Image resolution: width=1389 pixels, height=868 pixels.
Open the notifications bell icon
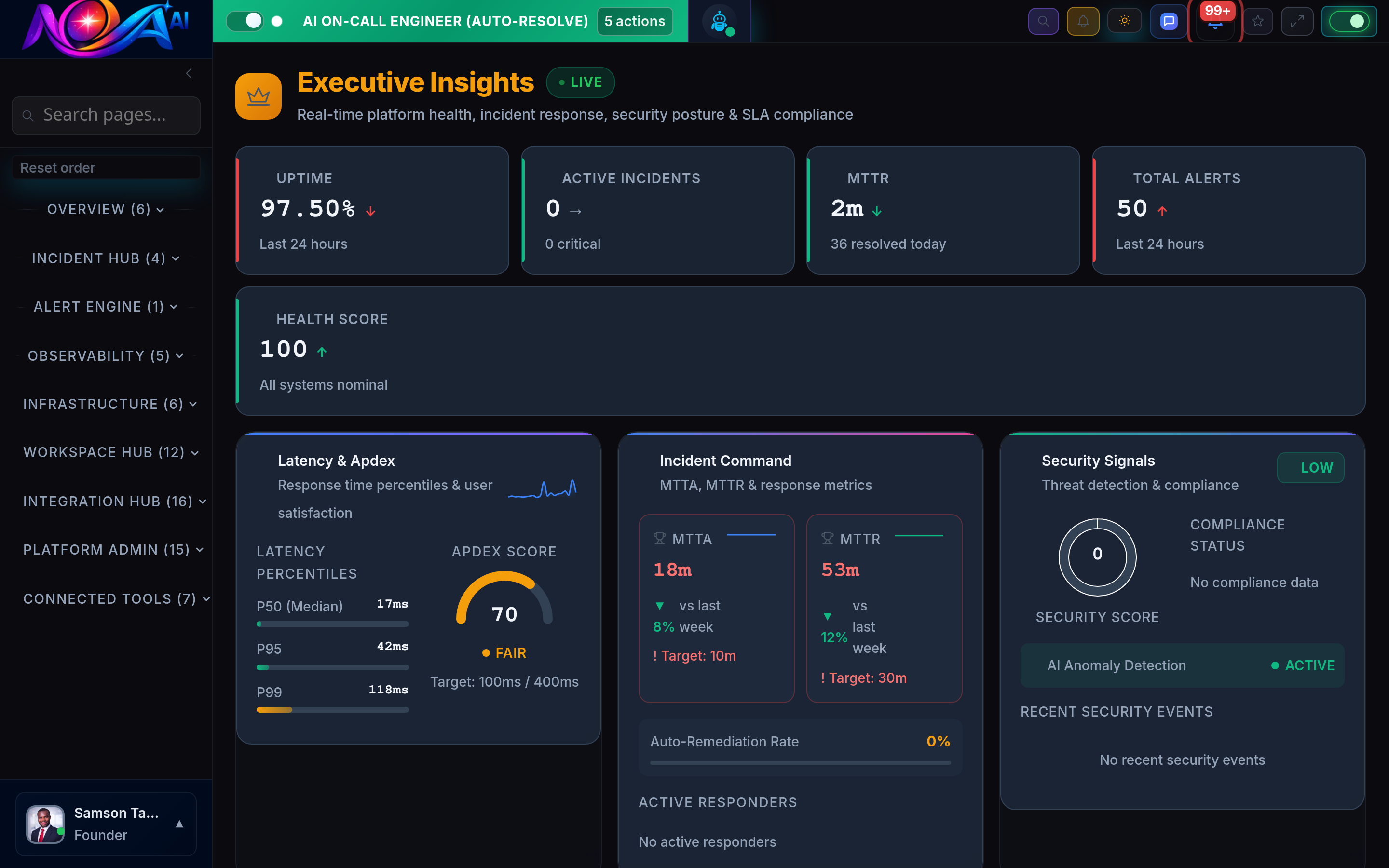point(1084,21)
